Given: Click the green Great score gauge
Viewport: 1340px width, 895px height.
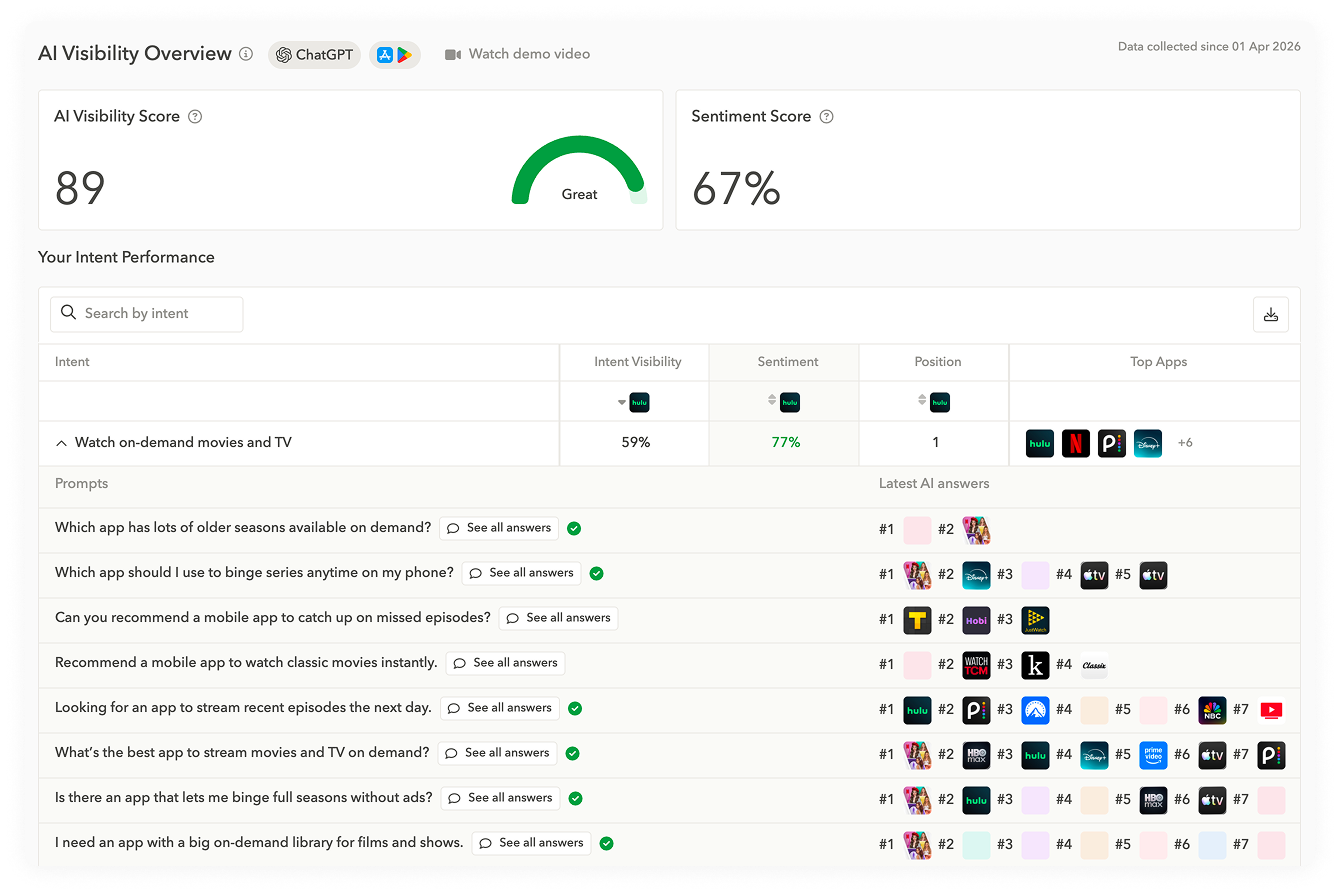Looking at the screenshot, I should point(579,171).
